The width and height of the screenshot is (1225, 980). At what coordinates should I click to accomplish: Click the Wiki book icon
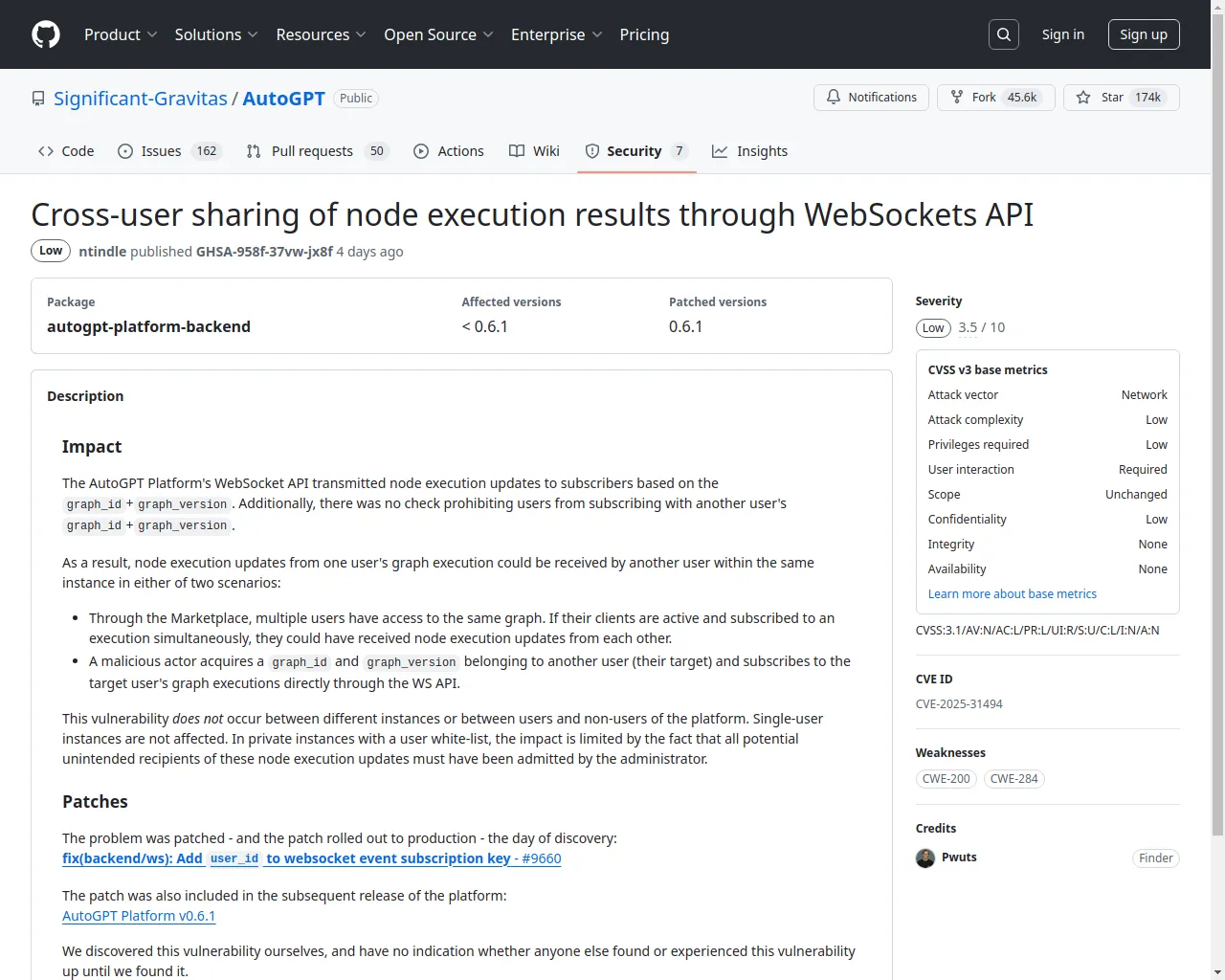point(517,151)
